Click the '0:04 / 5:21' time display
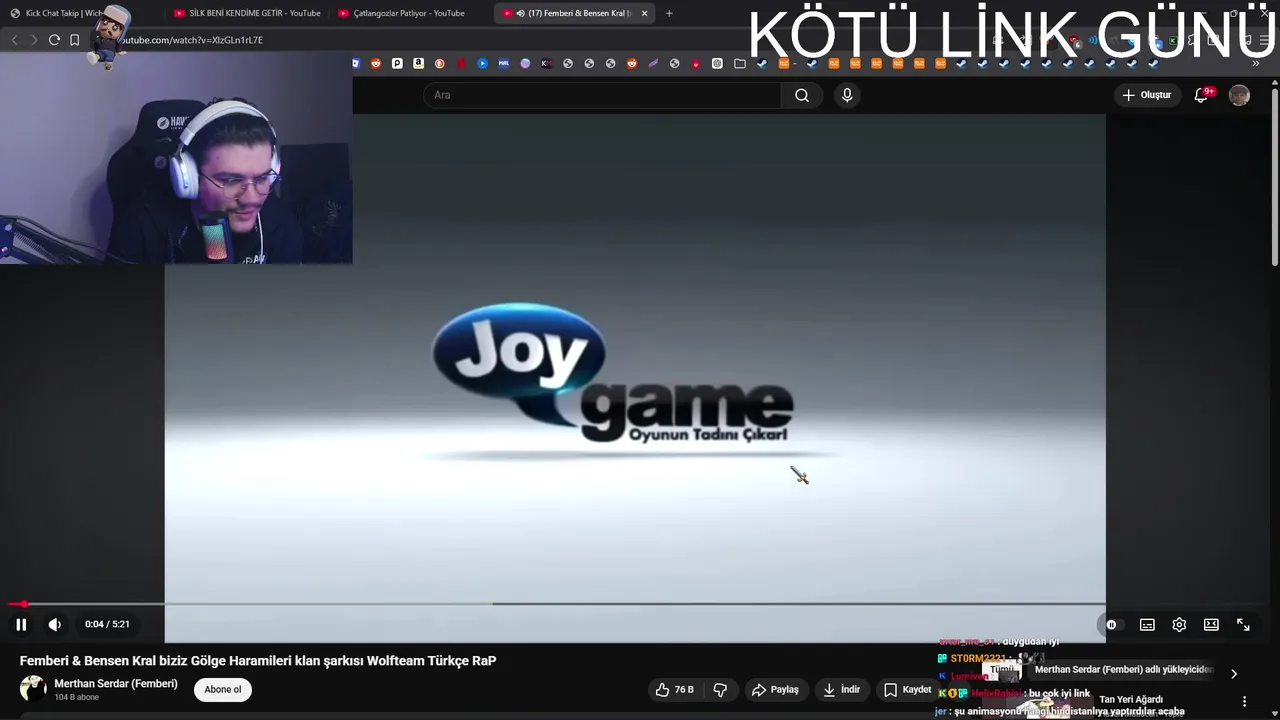The image size is (1280, 720). tap(107, 624)
